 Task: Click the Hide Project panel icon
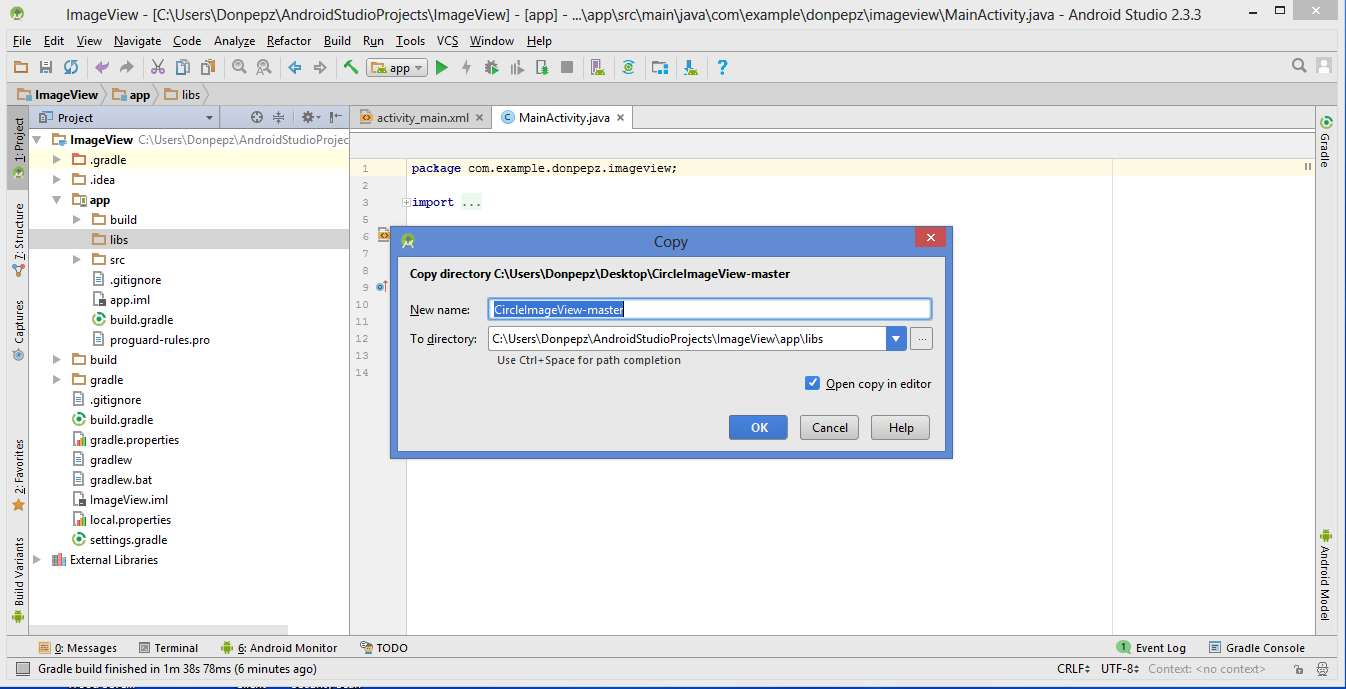point(336,117)
